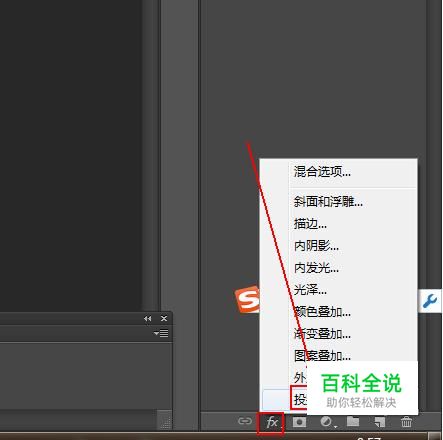Close the small floating panel
This screenshot has width=443, height=440.
click(x=164, y=319)
